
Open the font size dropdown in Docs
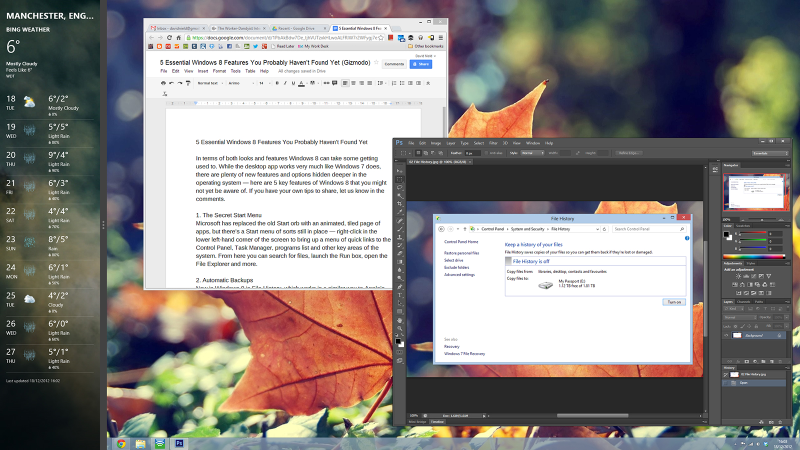(x=264, y=83)
